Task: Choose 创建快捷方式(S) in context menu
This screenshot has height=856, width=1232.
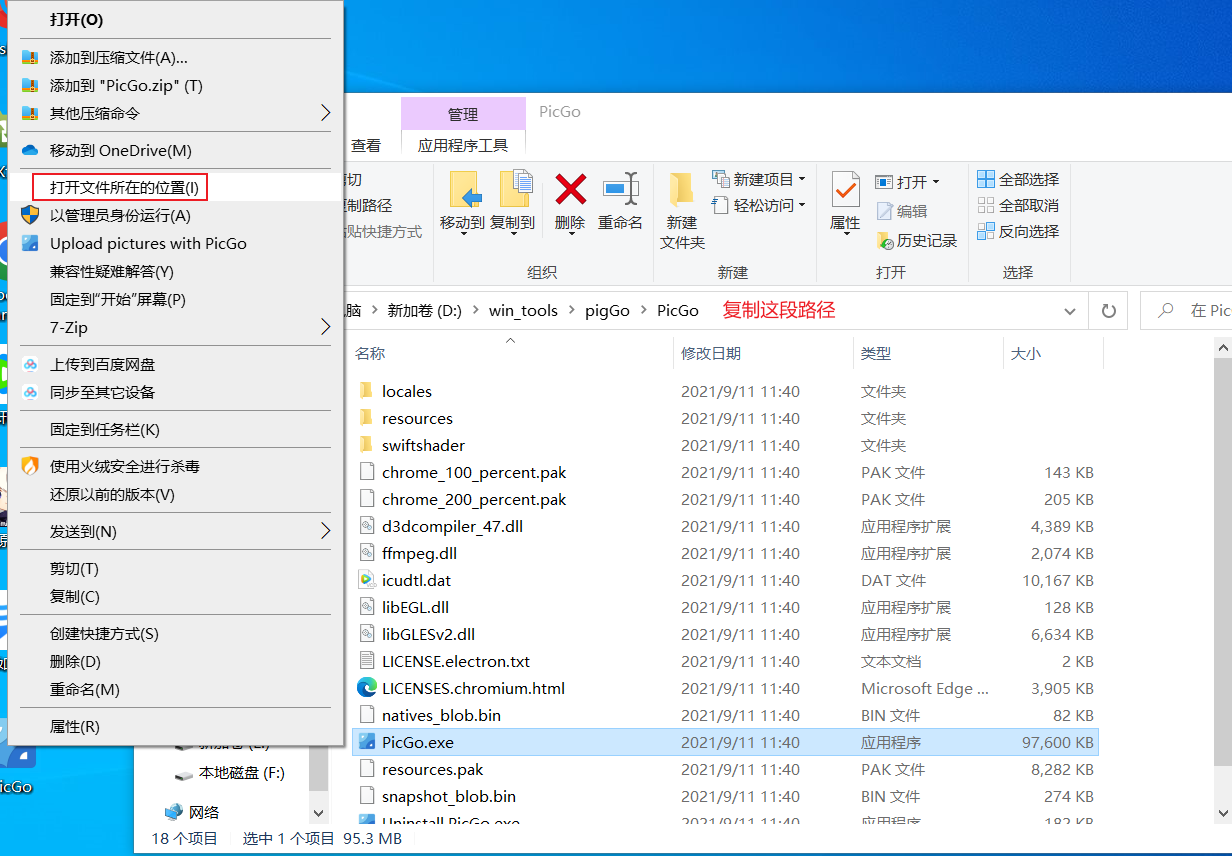Action: pos(105,634)
